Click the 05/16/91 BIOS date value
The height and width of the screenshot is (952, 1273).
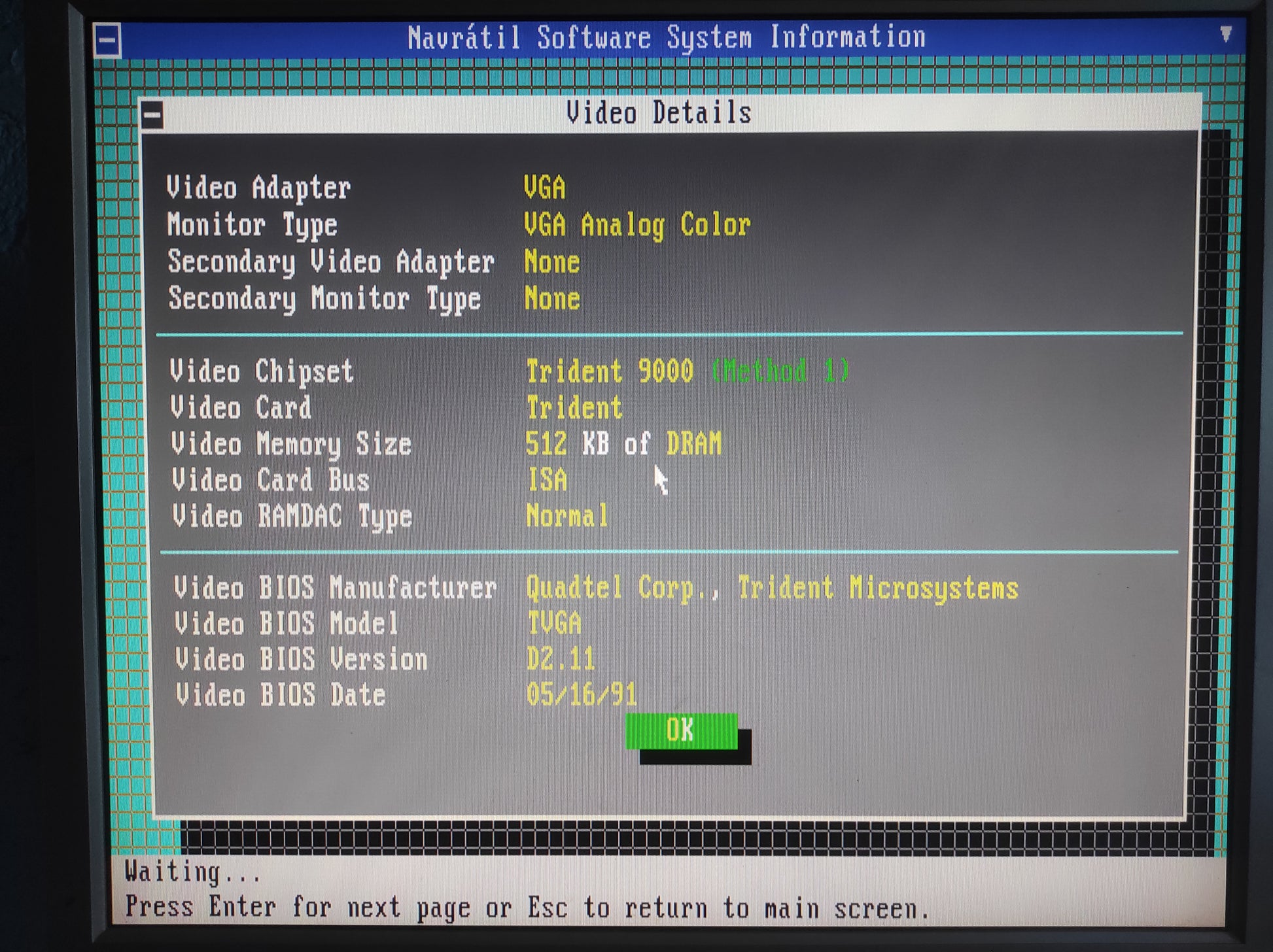(x=581, y=694)
